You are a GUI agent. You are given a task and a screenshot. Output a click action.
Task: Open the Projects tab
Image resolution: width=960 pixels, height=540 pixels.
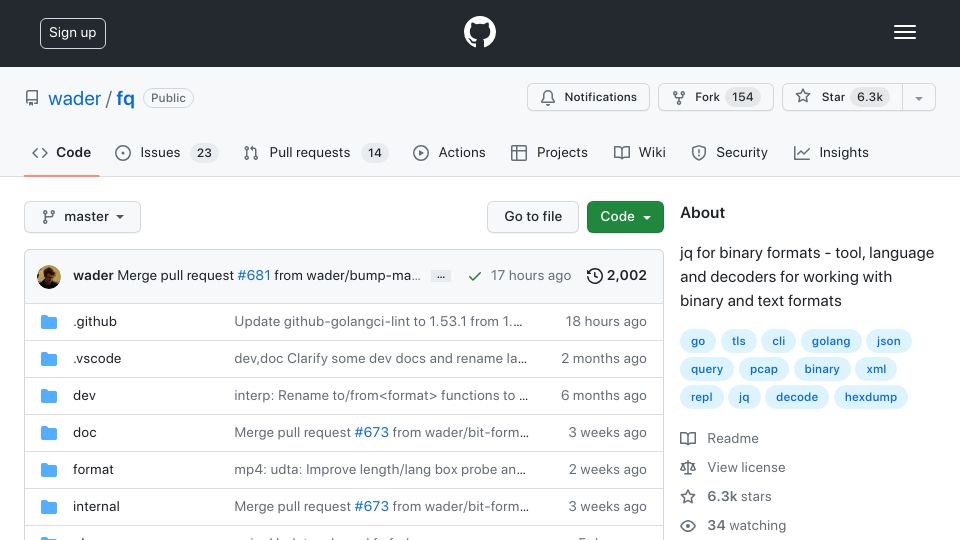click(x=549, y=152)
